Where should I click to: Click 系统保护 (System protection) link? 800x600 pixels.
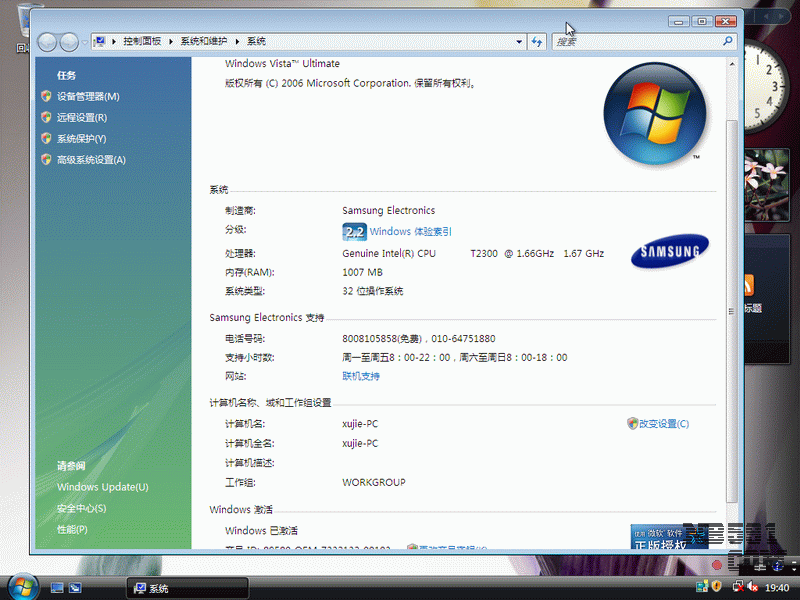pyautogui.click(x=81, y=139)
